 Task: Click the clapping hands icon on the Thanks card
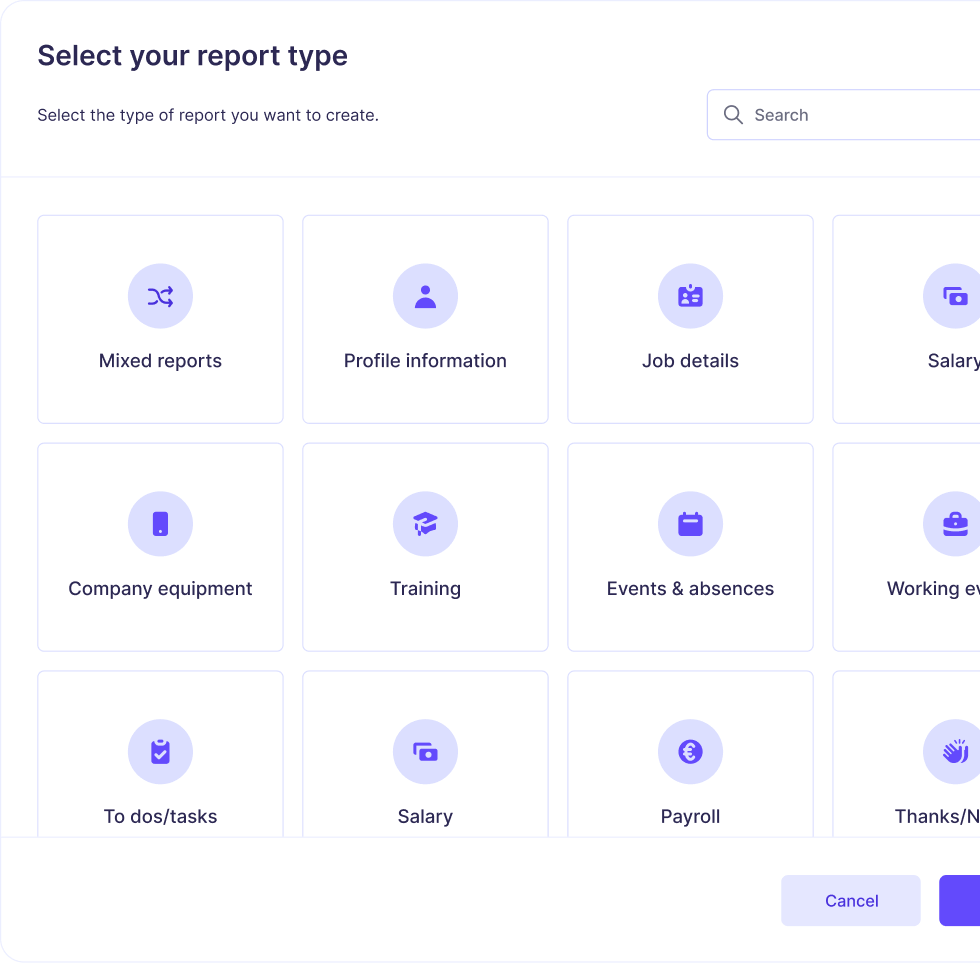(954, 752)
